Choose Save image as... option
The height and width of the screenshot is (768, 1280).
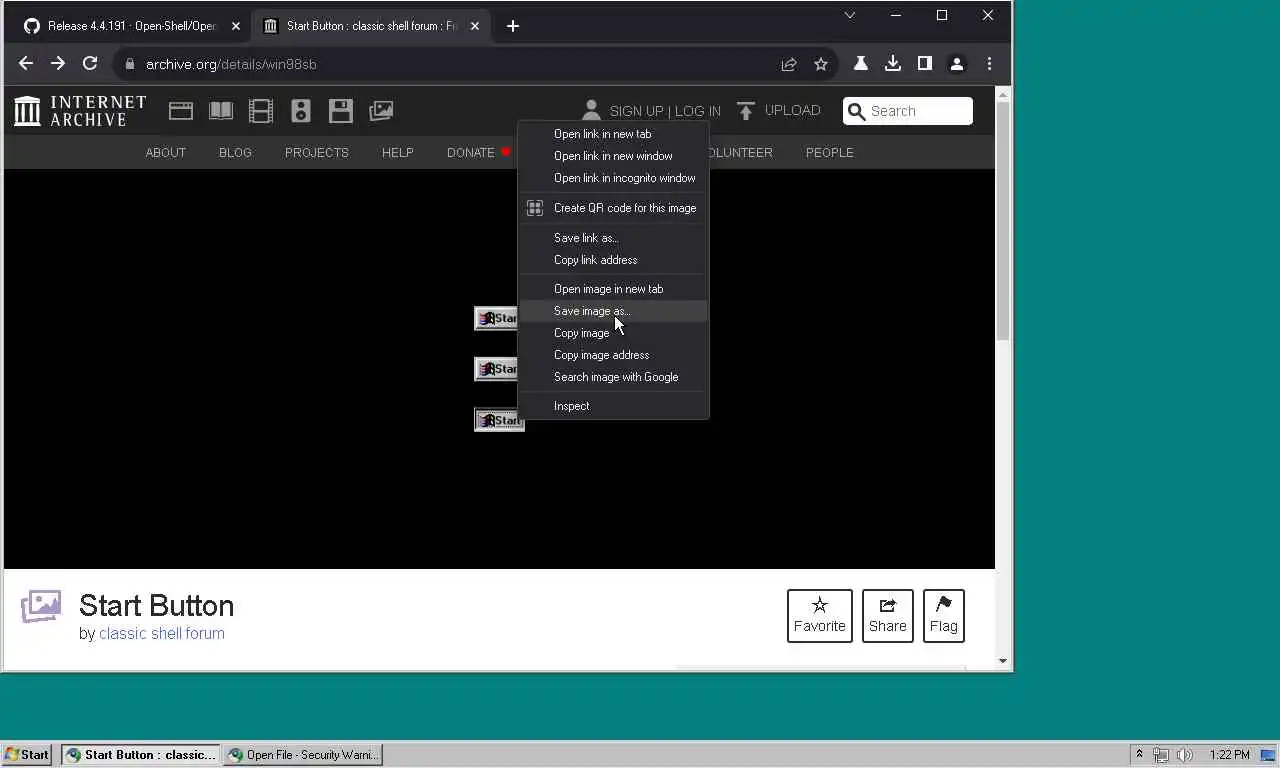[613, 311]
